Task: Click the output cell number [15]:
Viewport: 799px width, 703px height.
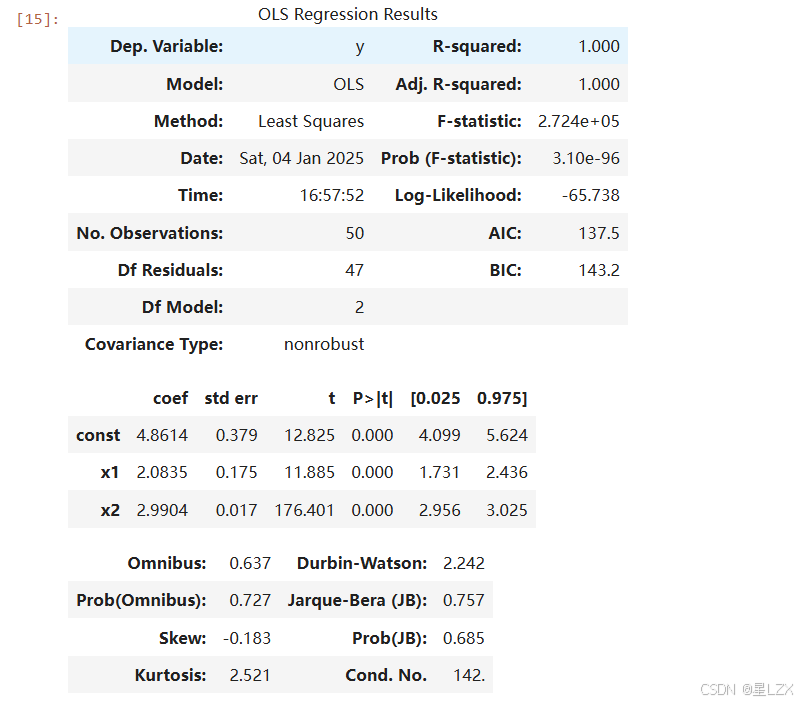Action: (x=38, y=19)
